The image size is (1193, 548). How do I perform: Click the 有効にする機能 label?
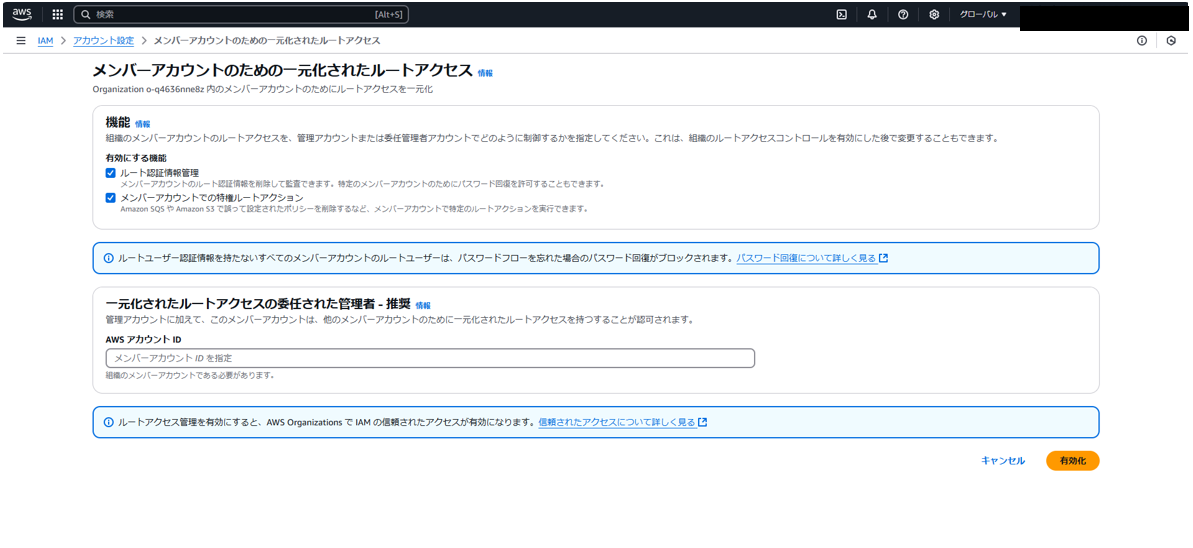pyautogui.click(x=136, y=158)
